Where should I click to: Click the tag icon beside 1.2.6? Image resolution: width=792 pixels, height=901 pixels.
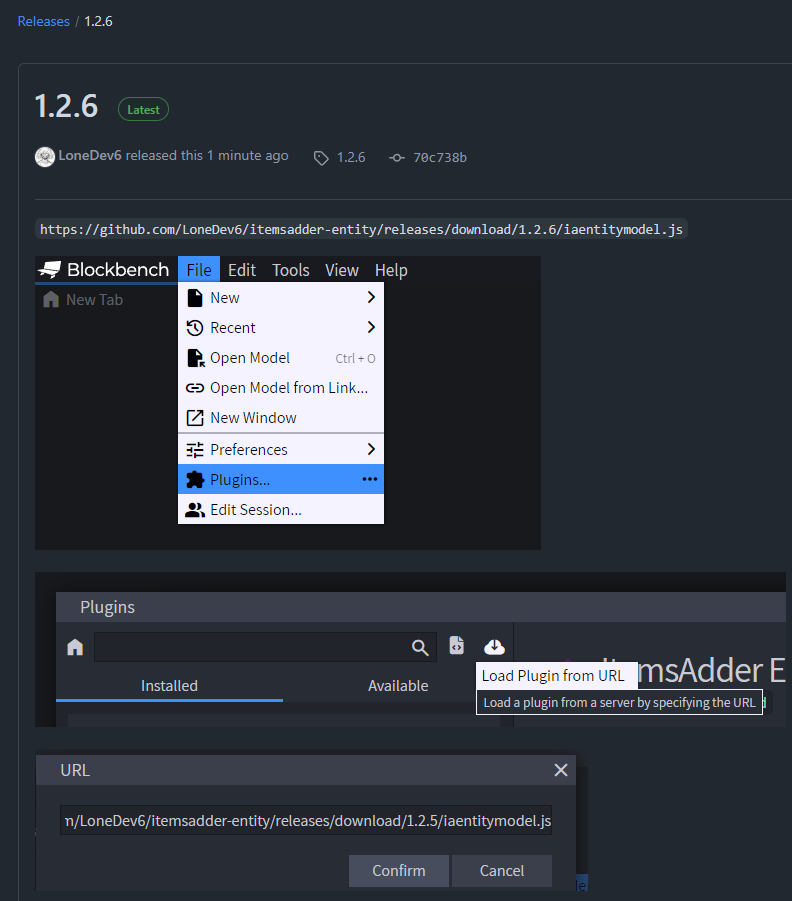321,157
